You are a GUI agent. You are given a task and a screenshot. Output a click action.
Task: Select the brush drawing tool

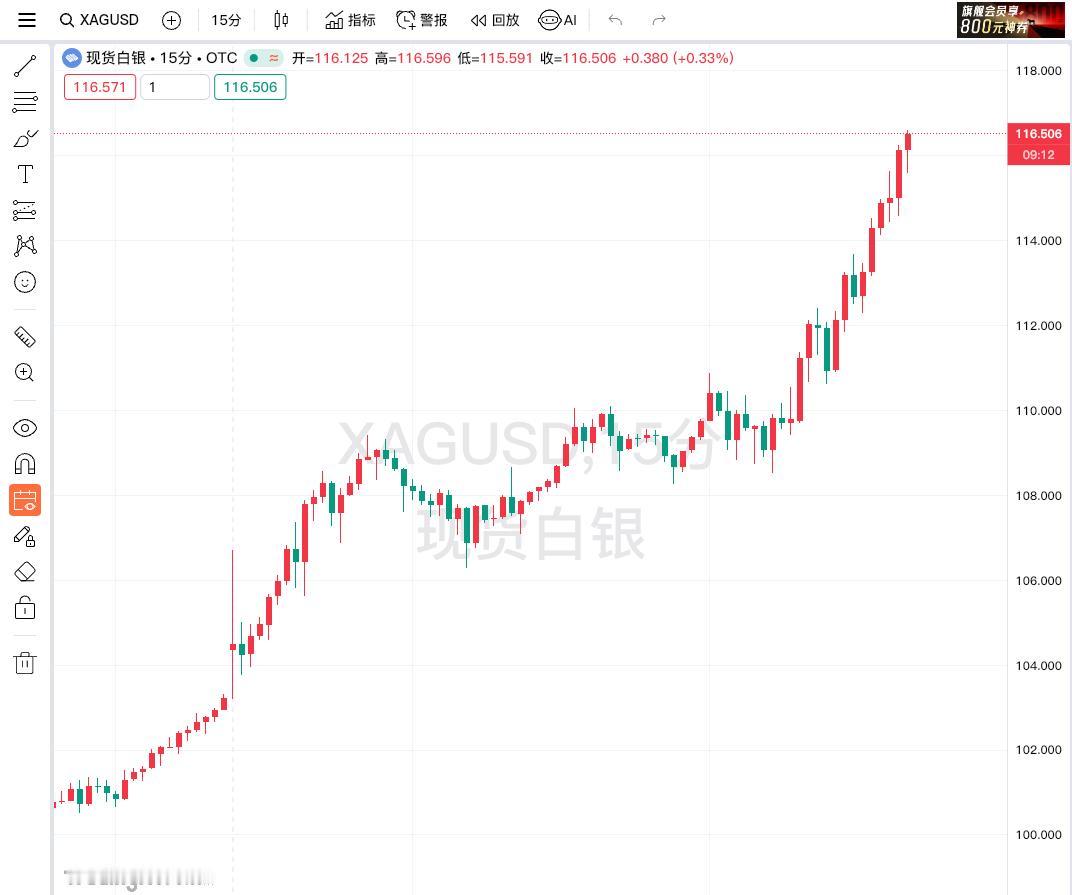(25, 138)
